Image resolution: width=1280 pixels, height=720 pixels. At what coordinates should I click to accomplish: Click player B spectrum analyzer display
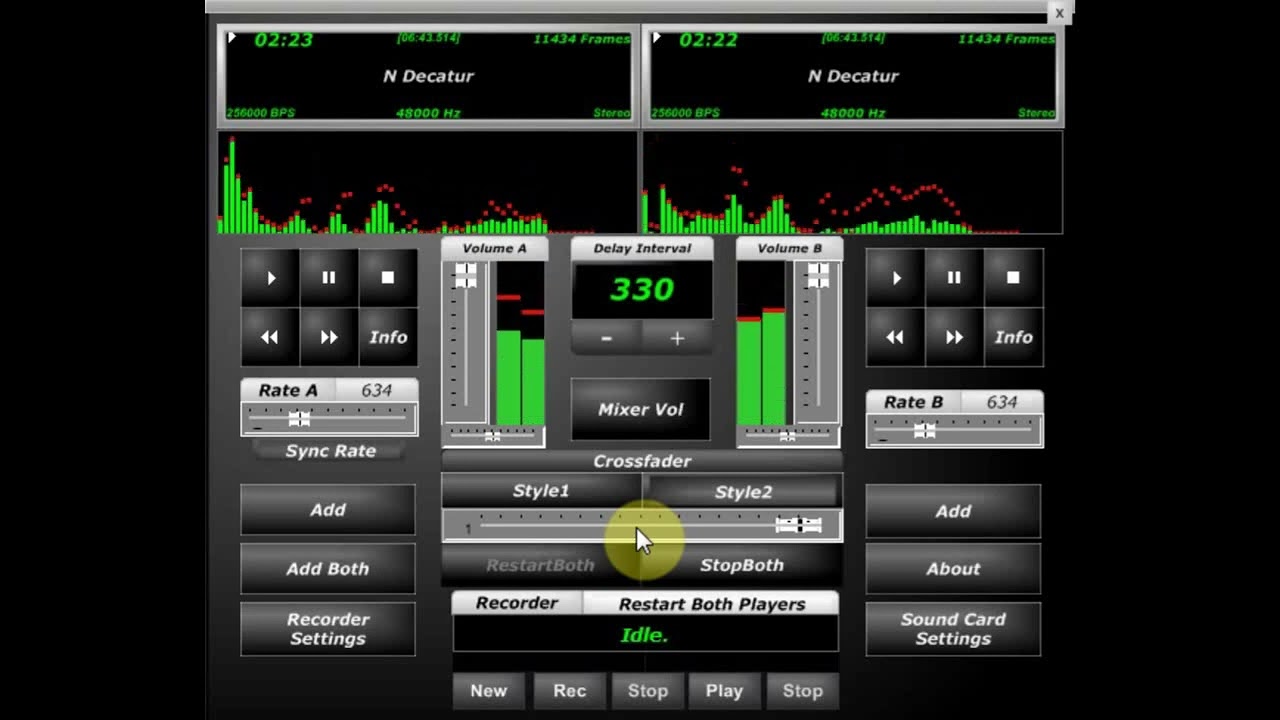(853, 183)
